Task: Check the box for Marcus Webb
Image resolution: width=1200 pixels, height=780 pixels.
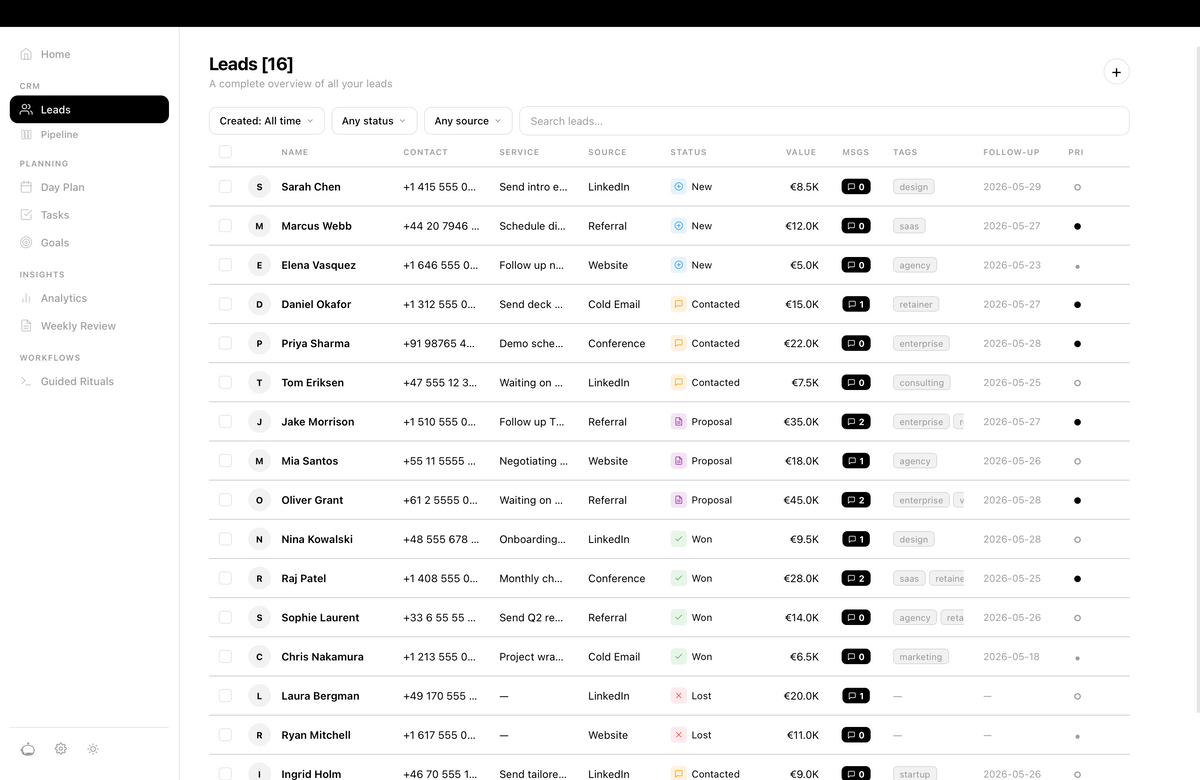Action: tap(225, 226)
